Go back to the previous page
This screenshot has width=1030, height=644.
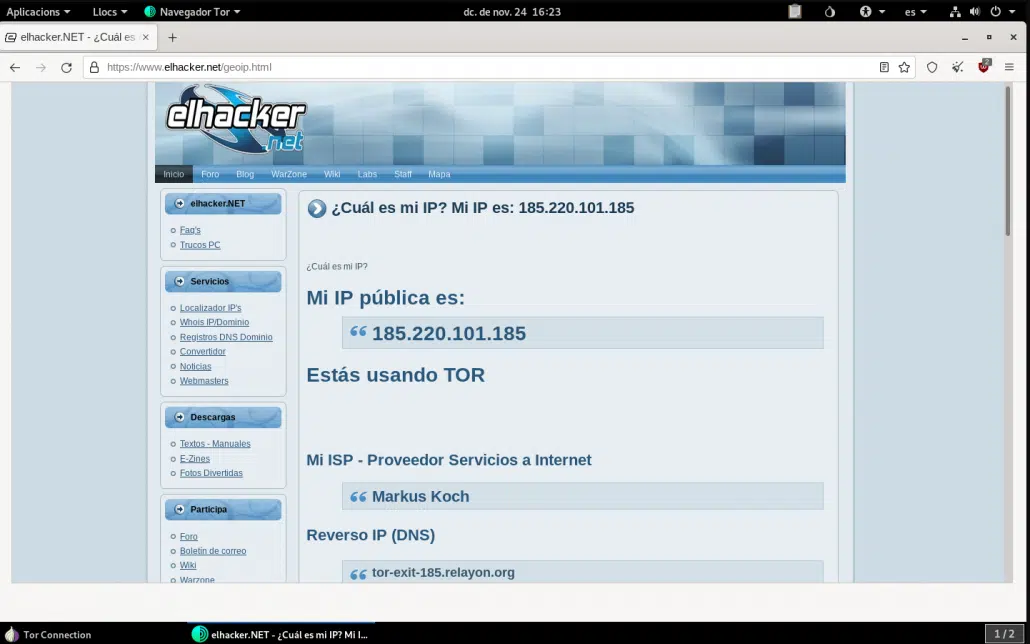pos(15,67)
